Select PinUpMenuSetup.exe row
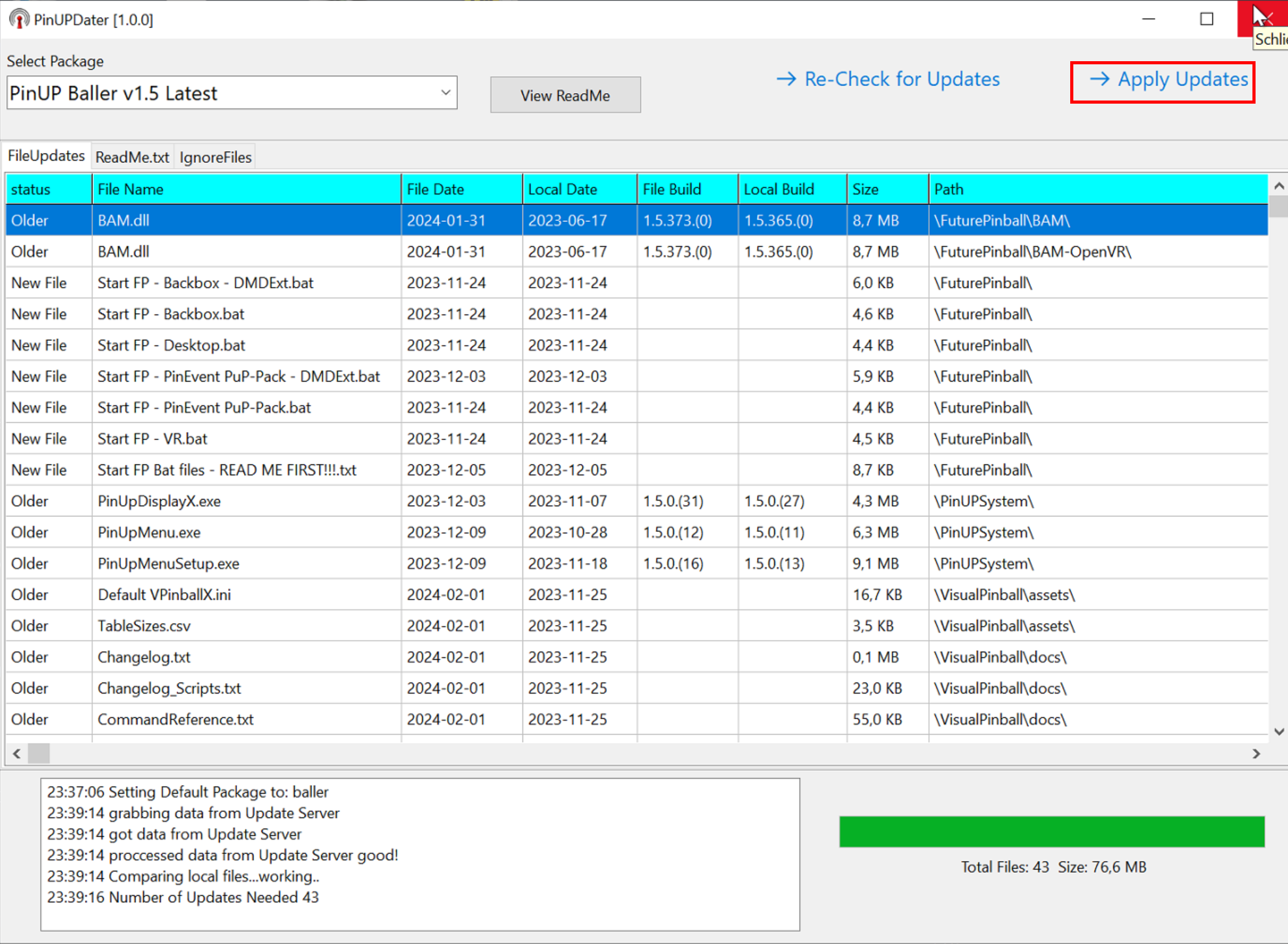Viewport: 1288px width, 944px height. (637, 564)
